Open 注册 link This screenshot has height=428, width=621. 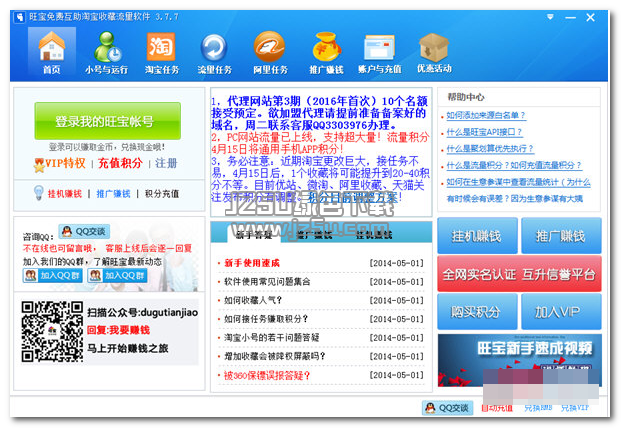(x=166, y=163)
